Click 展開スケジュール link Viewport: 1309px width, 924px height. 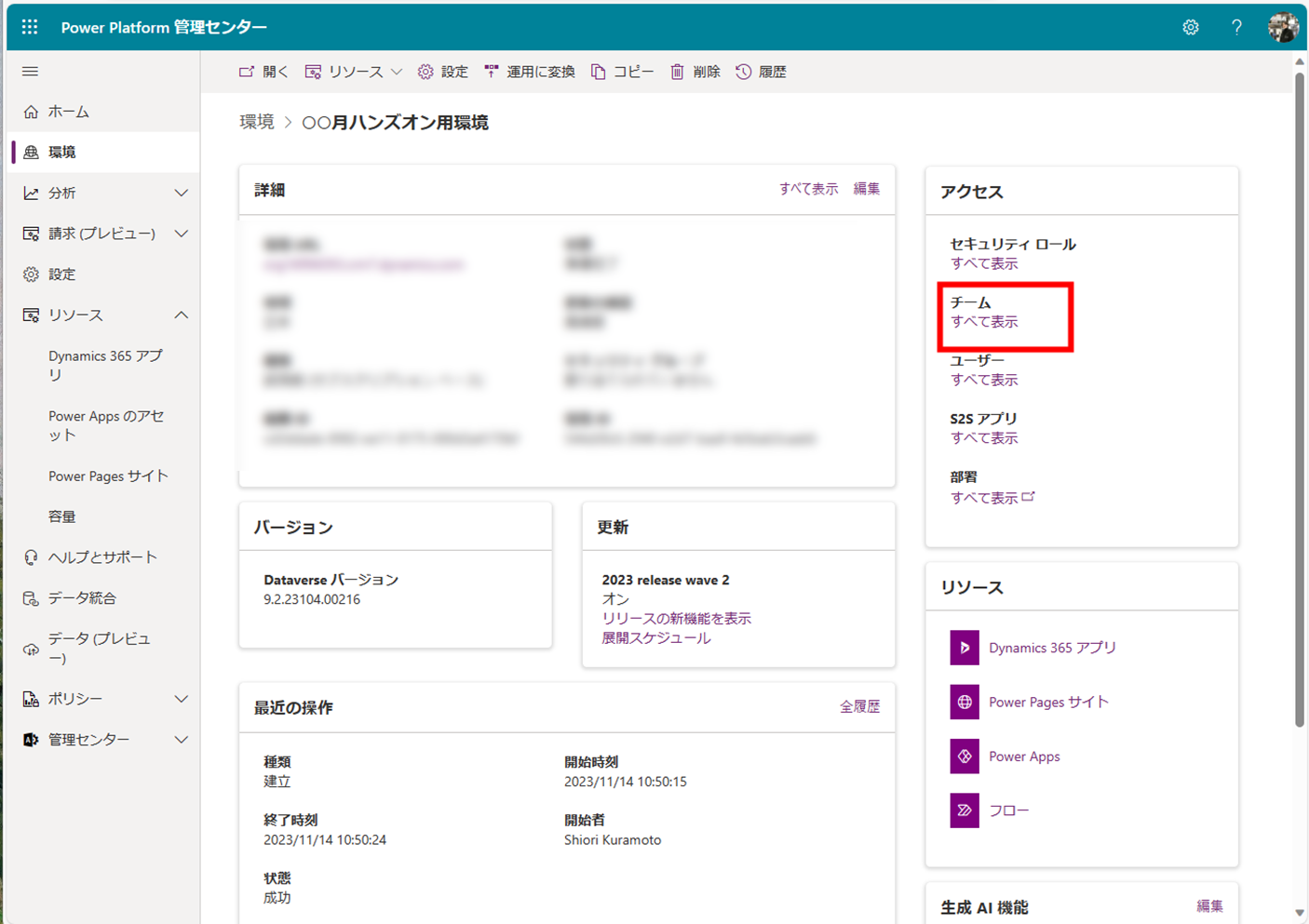pyautogui.click(x=655, y=638)
